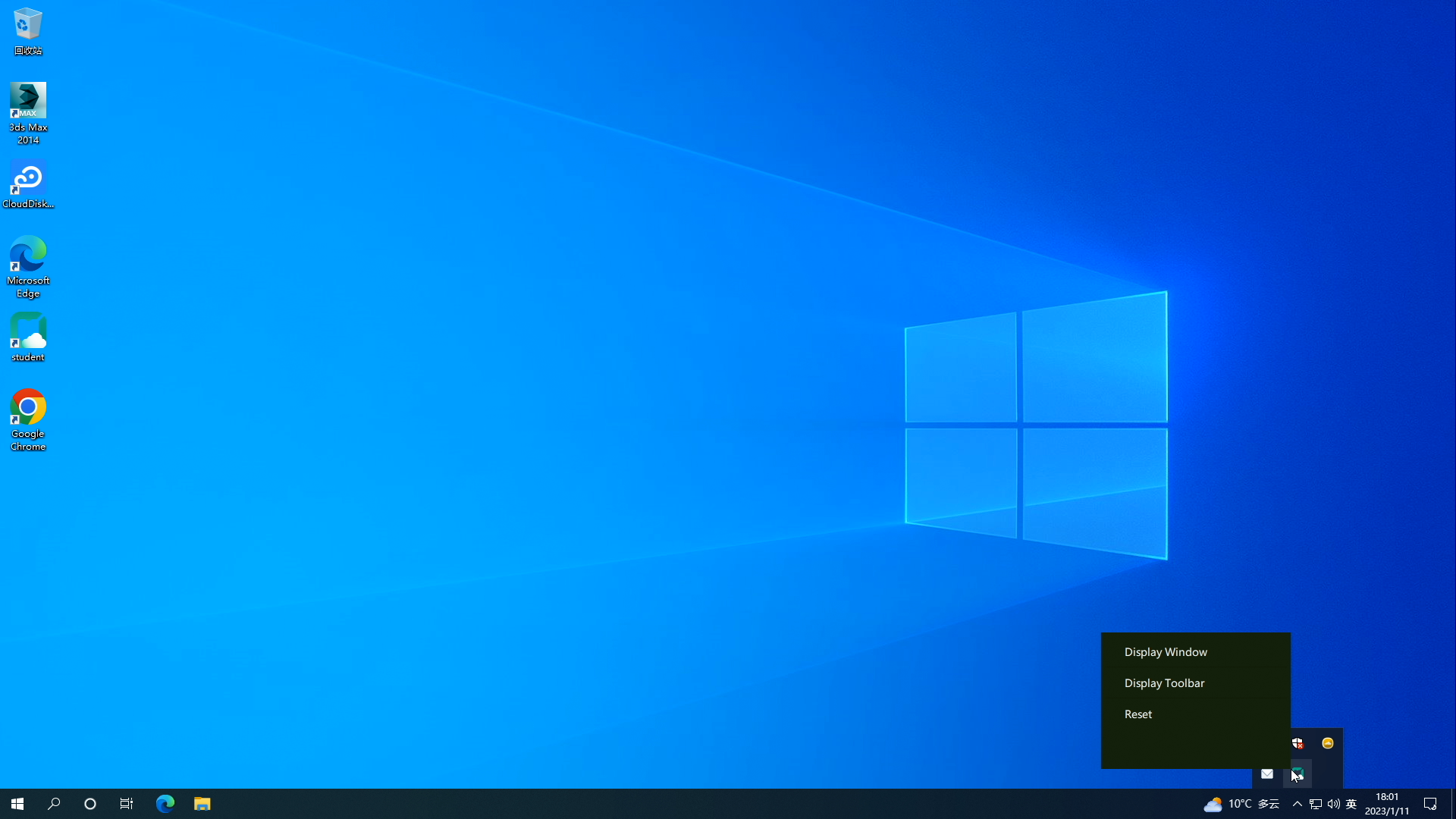1456x819 pixels.
Task: Open File Explorer from taskbar
Action: (x=202, y=804)
